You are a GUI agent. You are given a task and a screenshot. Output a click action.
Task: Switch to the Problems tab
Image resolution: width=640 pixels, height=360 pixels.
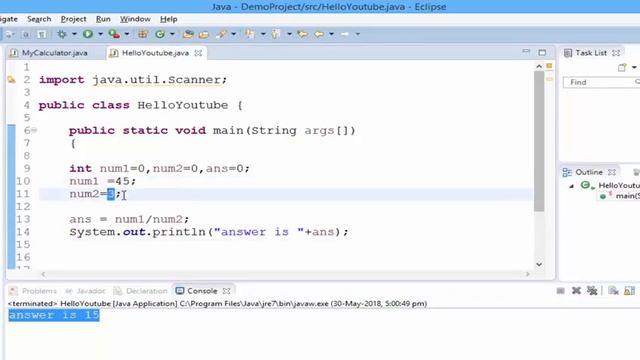click(x=33, y=291)
